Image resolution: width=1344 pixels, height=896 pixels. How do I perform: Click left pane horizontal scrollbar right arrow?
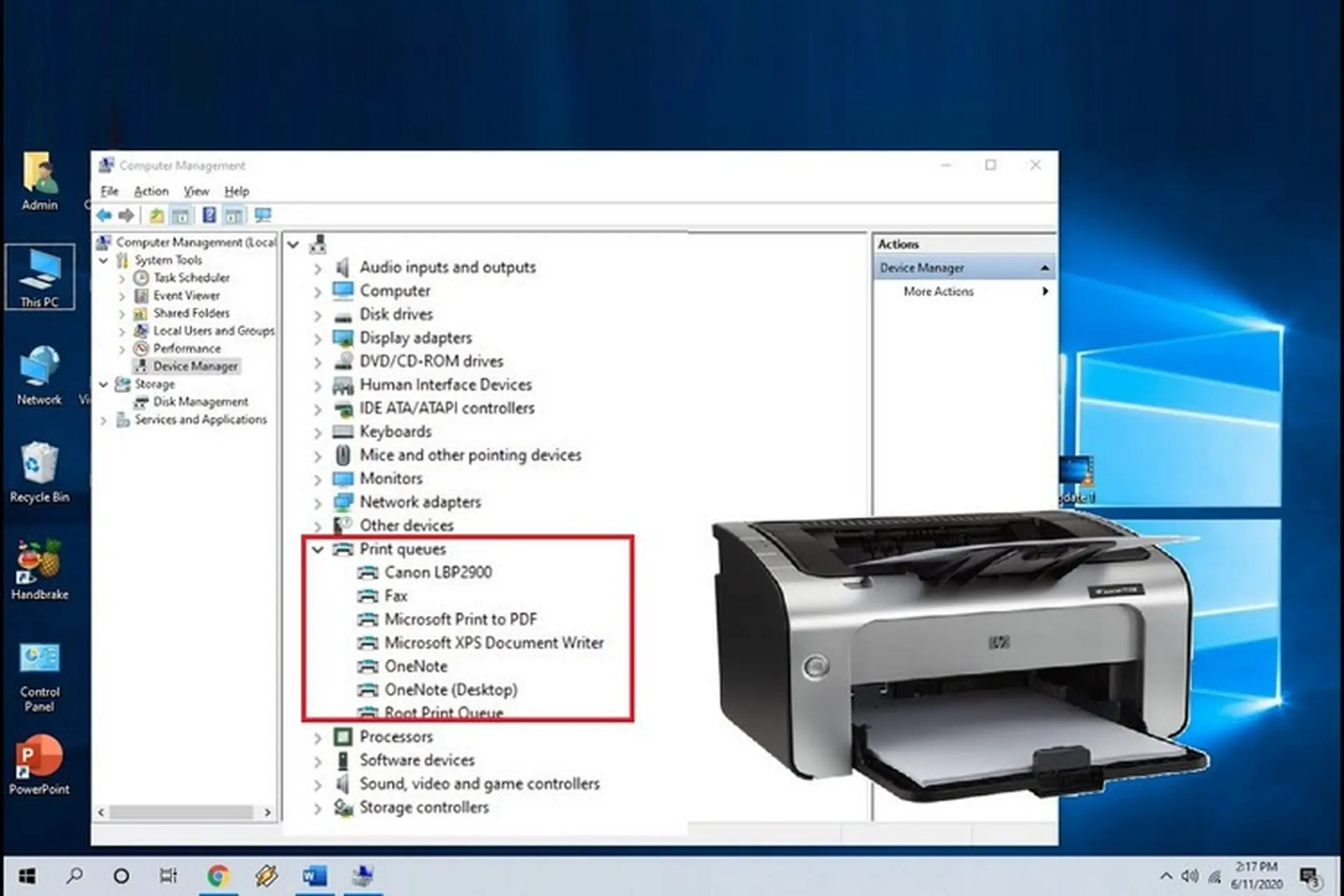267,812
